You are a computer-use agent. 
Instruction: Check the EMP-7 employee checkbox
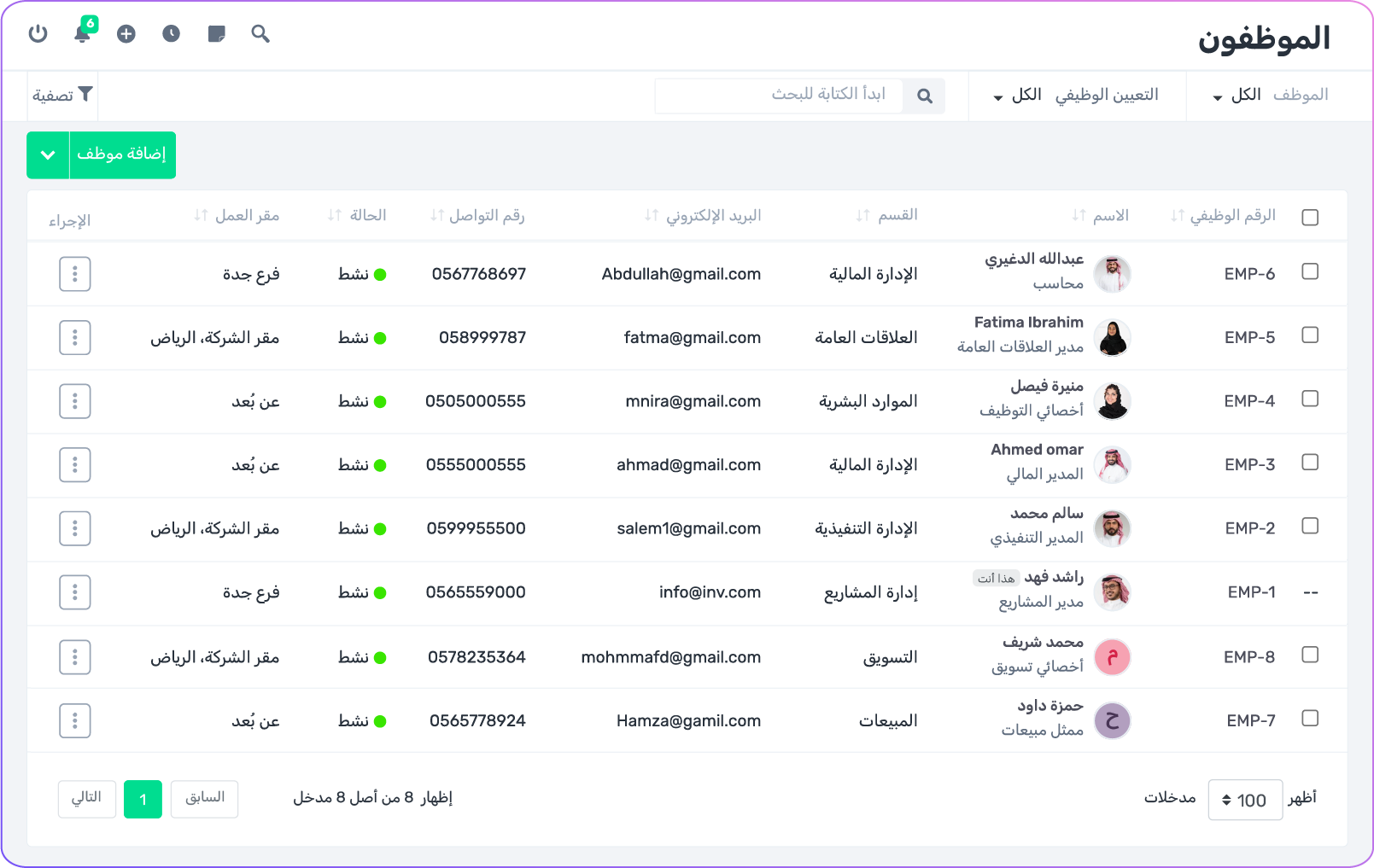click(1310, 719)
